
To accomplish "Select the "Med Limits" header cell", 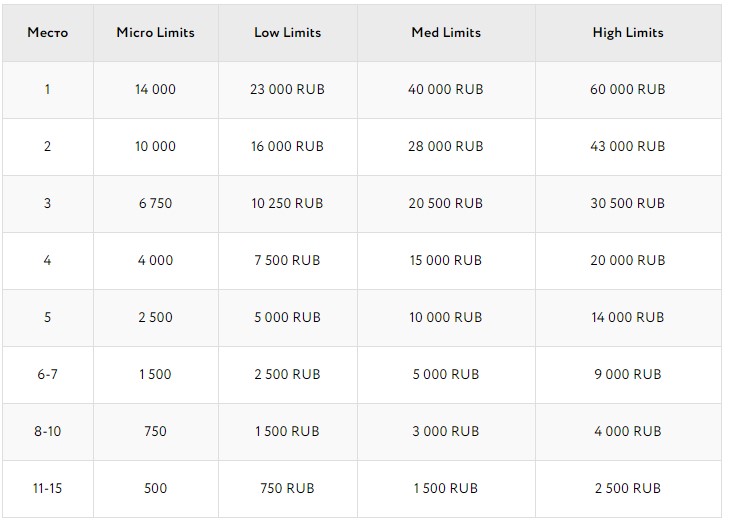I will pos(446,32).
